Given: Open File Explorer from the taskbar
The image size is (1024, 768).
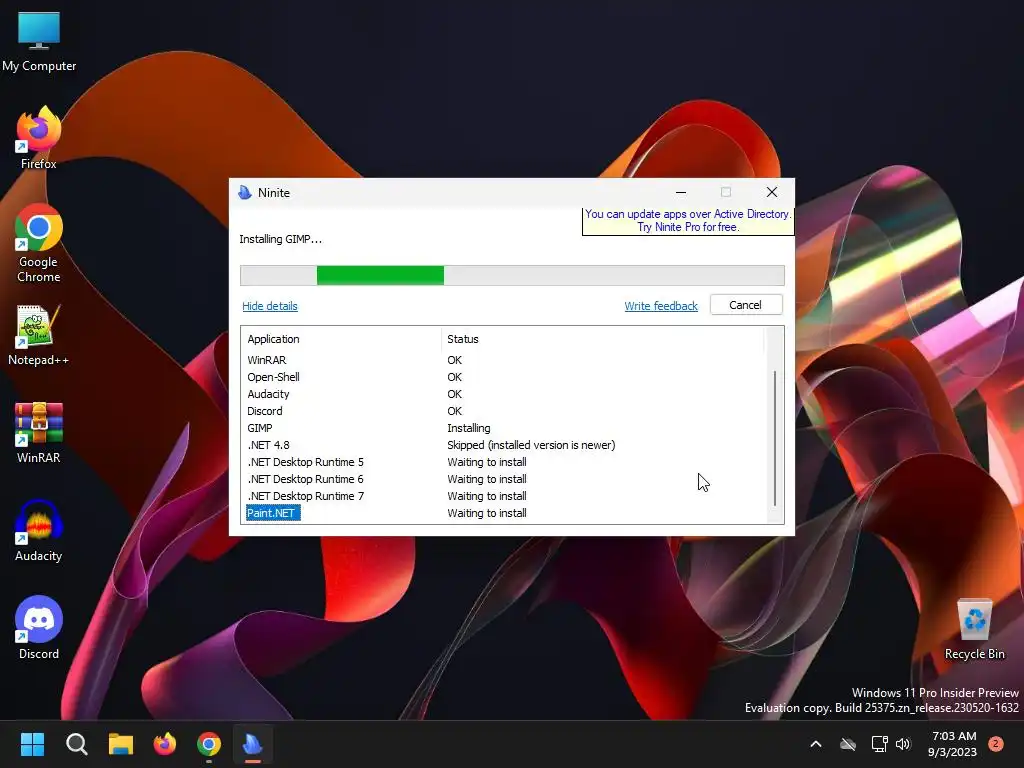Looking at the screenshot, I should pyautogui.click(x=121, y=744).
